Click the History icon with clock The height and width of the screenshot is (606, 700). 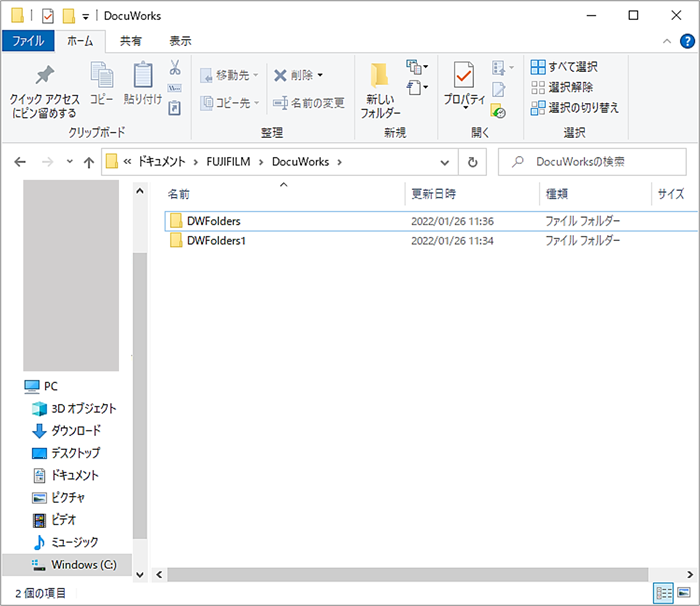click(x=498, y=110)
